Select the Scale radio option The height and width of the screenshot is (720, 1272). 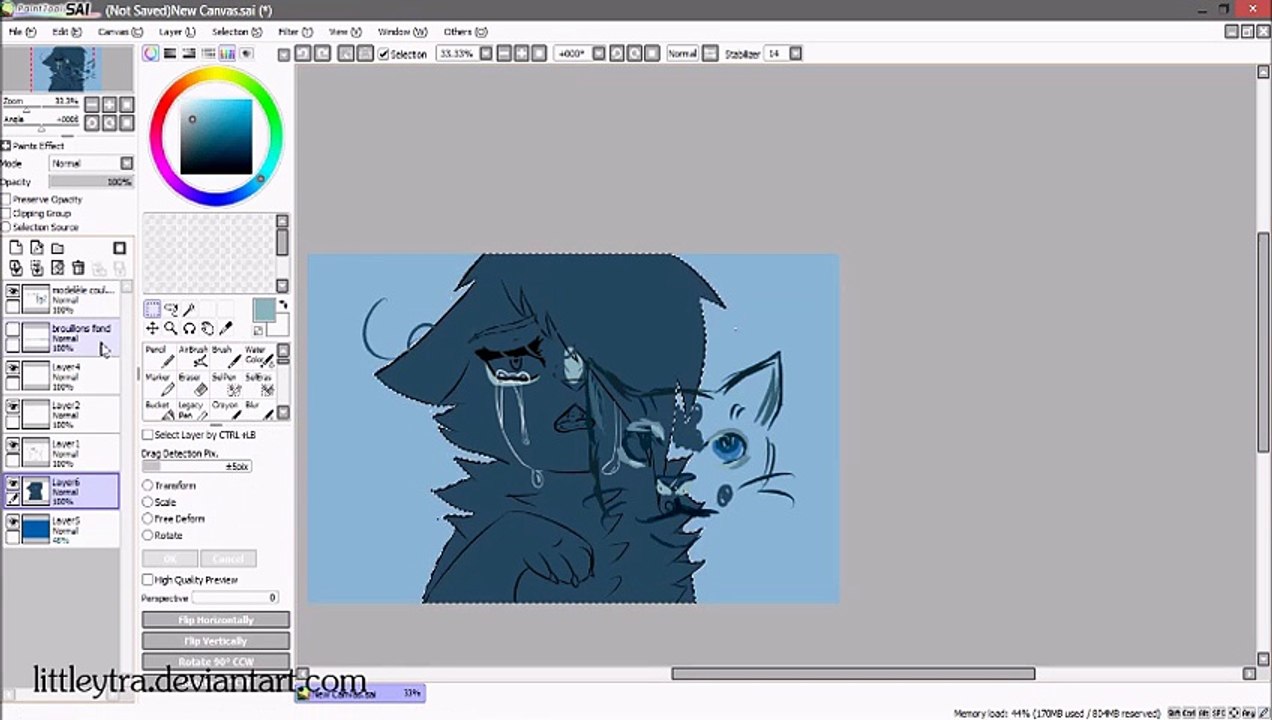(x=148, y=502)
